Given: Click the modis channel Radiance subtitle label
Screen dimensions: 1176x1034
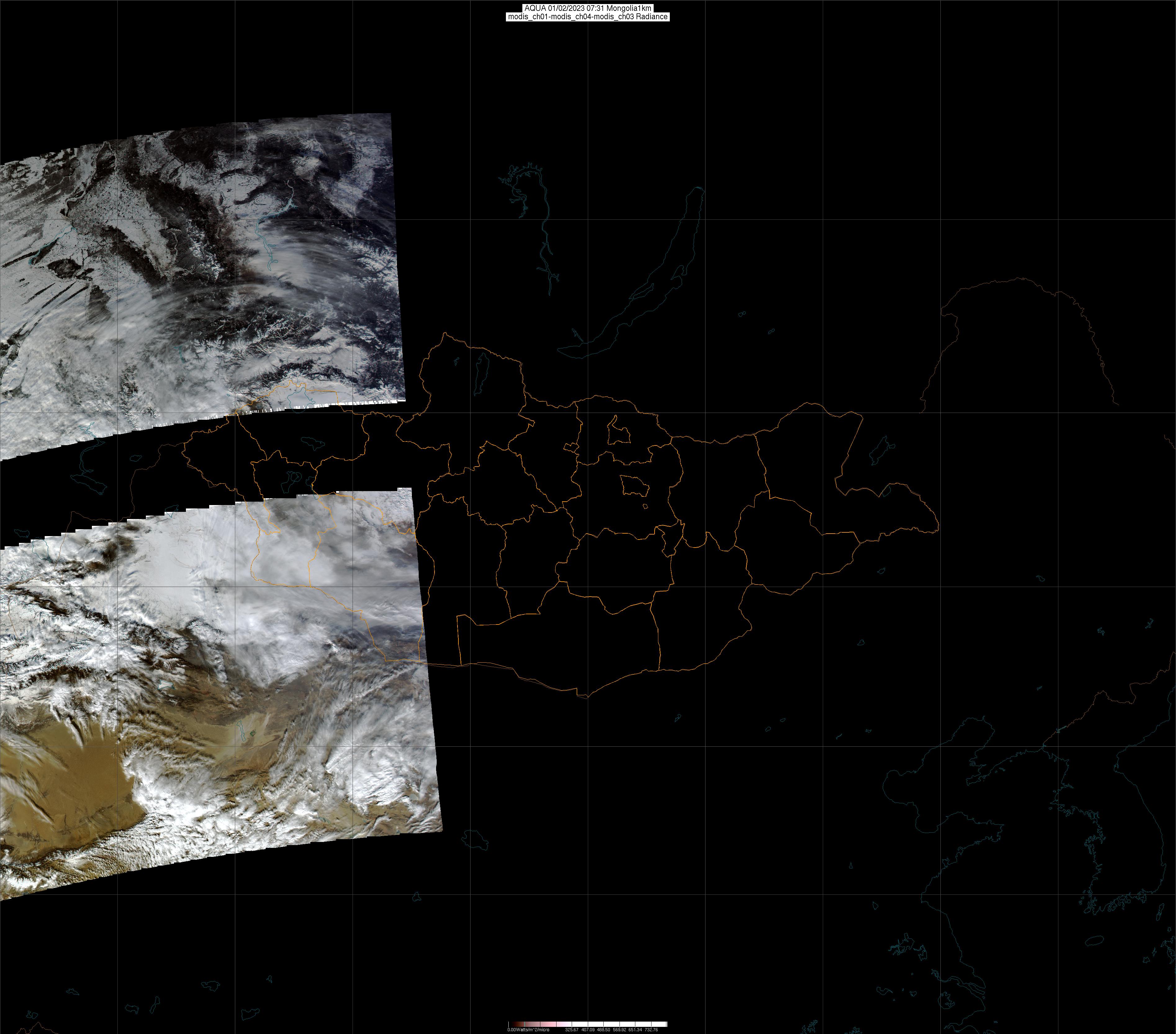Looking at the screenshot, I should pos(588,17).
